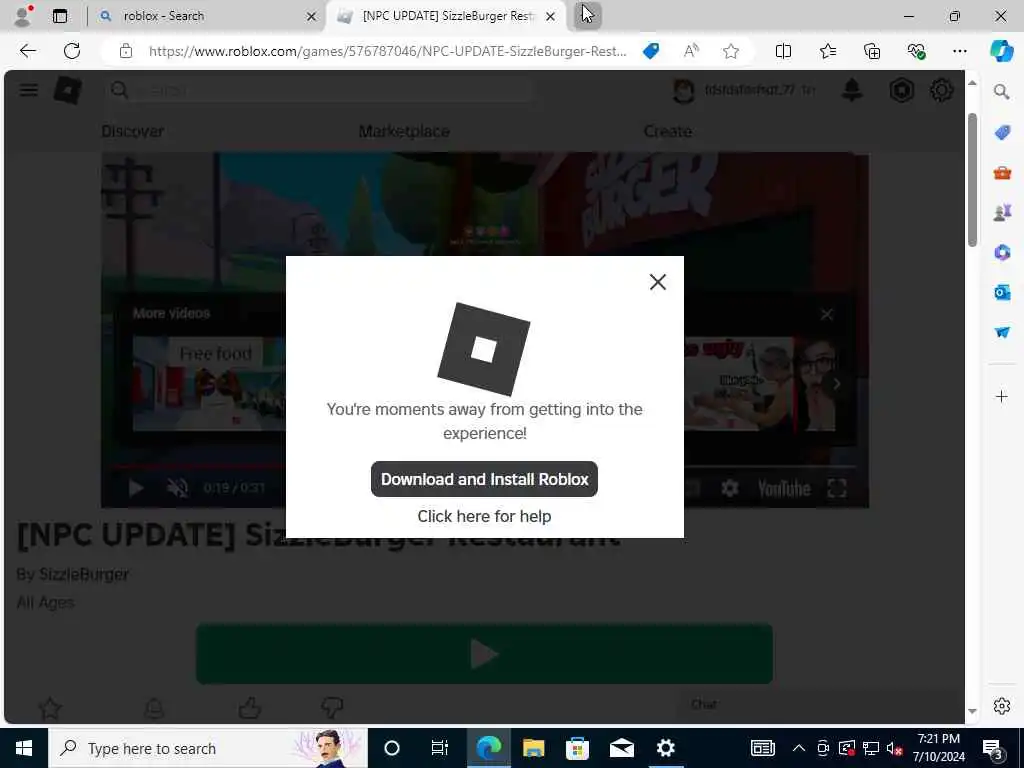Switch to the roblox - Search tab

(209, 16)
